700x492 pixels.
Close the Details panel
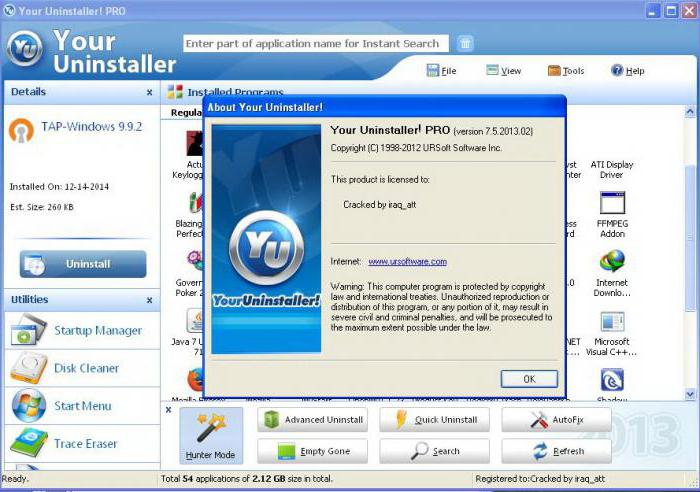coord(150,92)
